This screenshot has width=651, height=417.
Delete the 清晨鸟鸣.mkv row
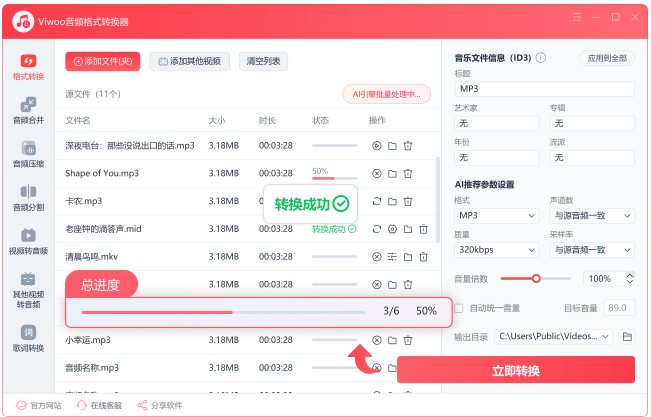(423, 257)
